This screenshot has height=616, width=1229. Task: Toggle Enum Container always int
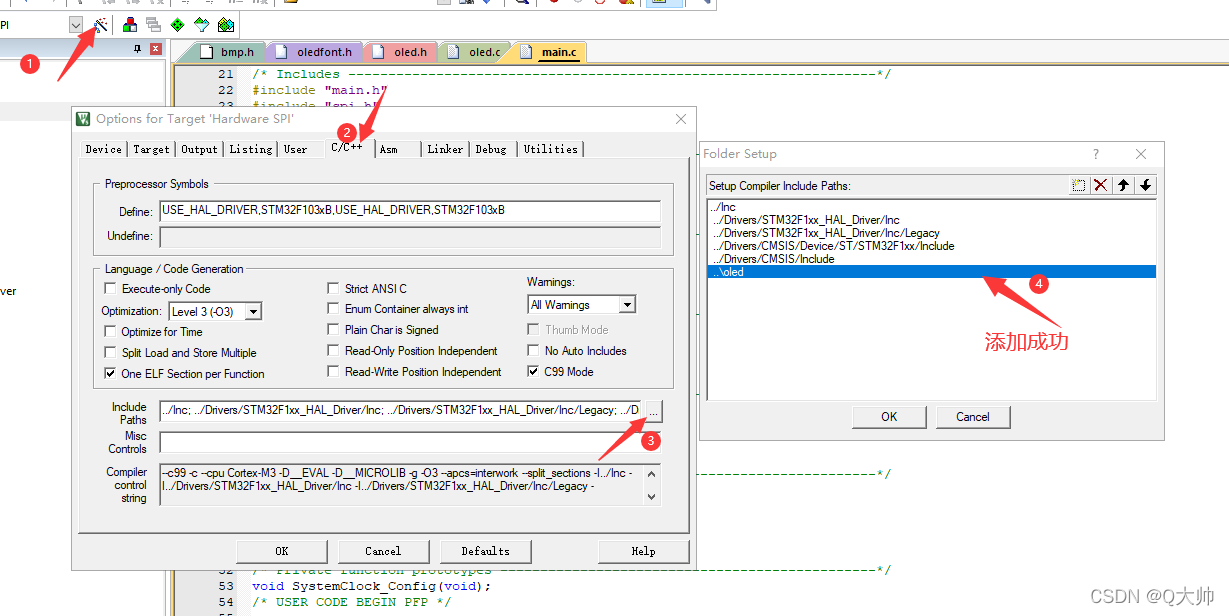[333, 309]
